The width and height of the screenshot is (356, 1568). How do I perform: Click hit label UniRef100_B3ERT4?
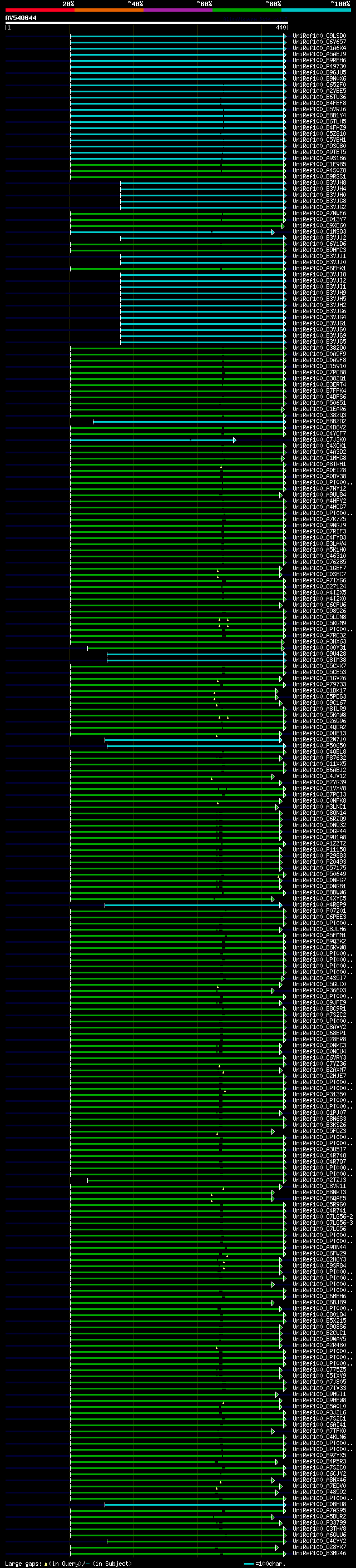[319, 385]
